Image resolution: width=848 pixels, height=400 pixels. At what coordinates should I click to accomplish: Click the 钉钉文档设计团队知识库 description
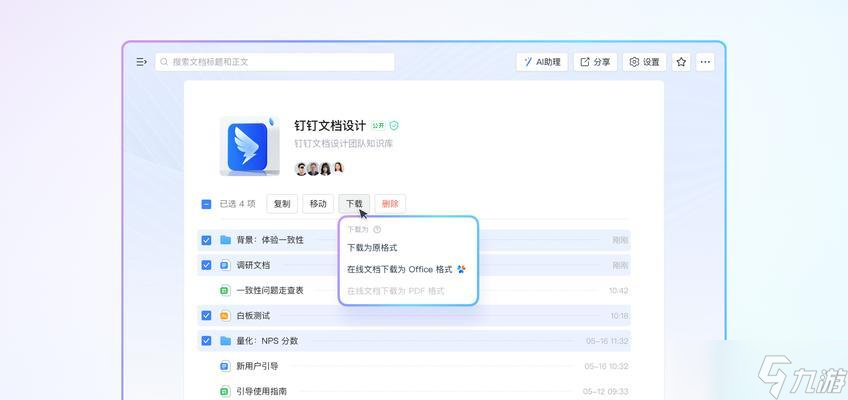tap(343, 144)
